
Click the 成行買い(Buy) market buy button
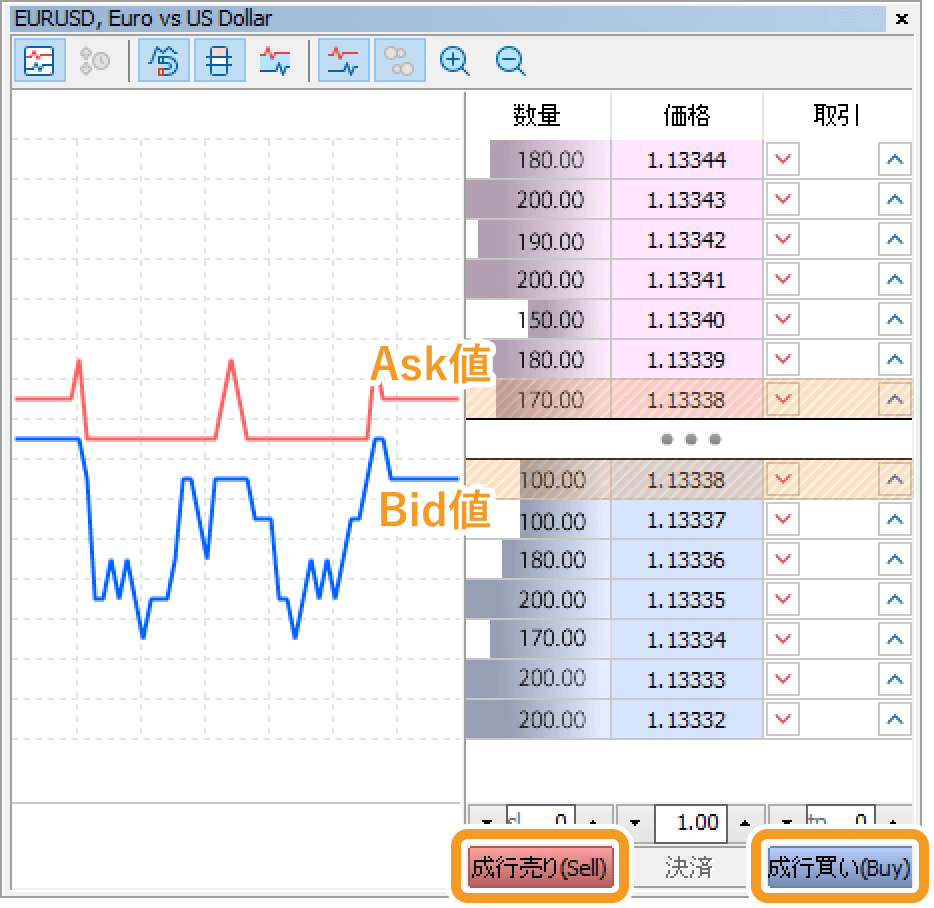coord(839,867)
